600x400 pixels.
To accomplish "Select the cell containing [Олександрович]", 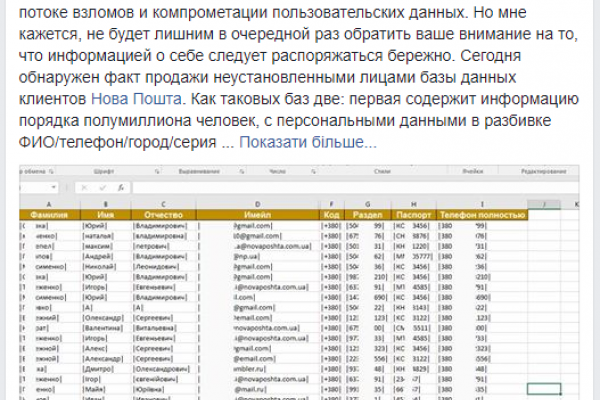I will [163, 369].
